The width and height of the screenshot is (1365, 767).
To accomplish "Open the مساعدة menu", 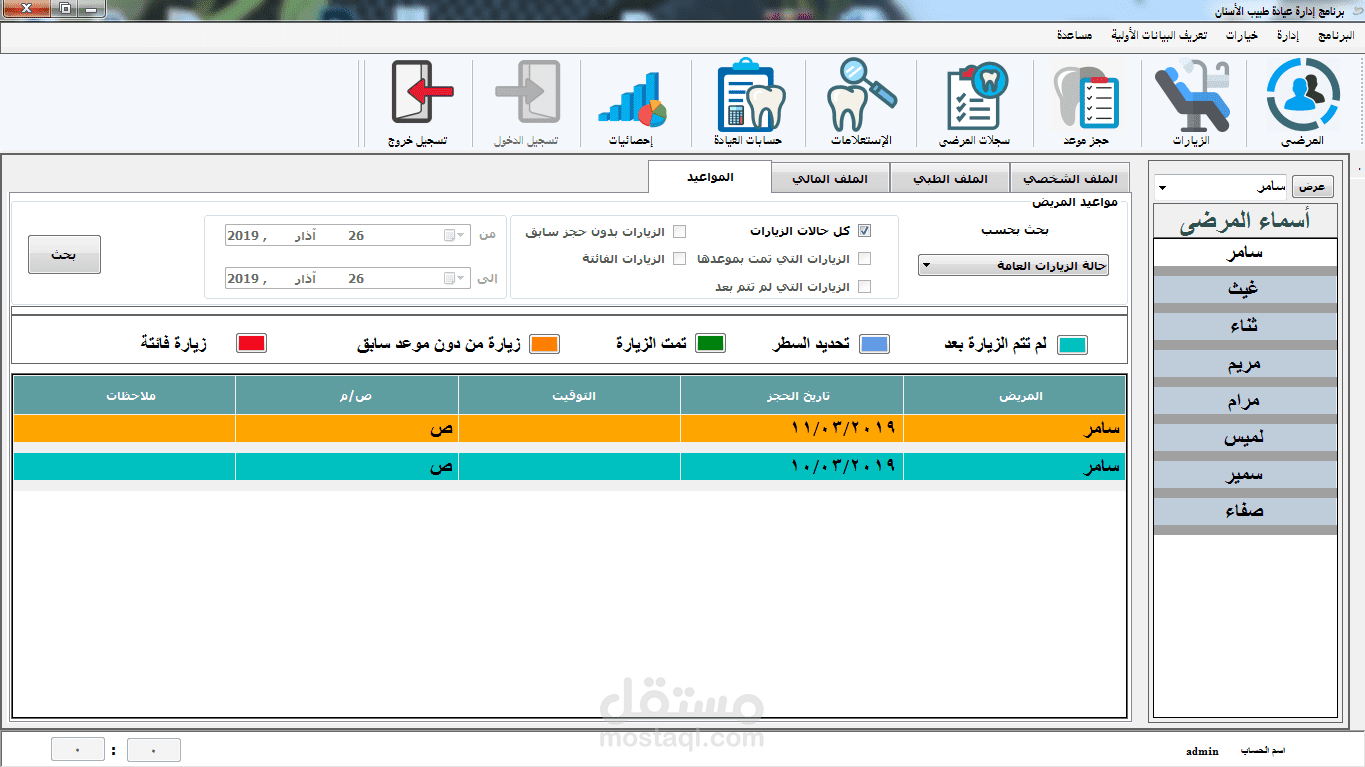I will pyautogui.click(x=1074, y=36).
